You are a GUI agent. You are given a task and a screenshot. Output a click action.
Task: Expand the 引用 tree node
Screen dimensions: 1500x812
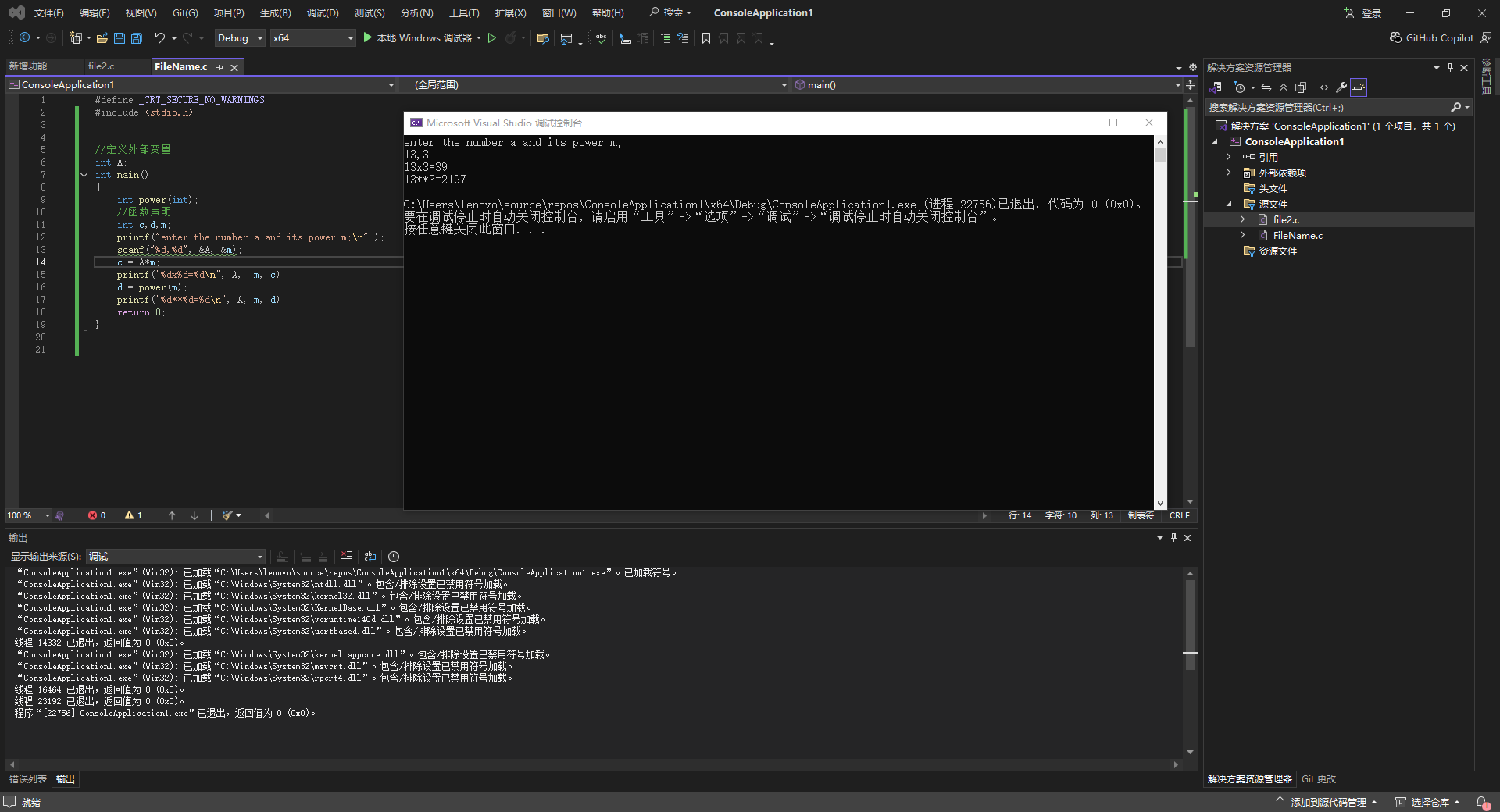coord(1228,157)
